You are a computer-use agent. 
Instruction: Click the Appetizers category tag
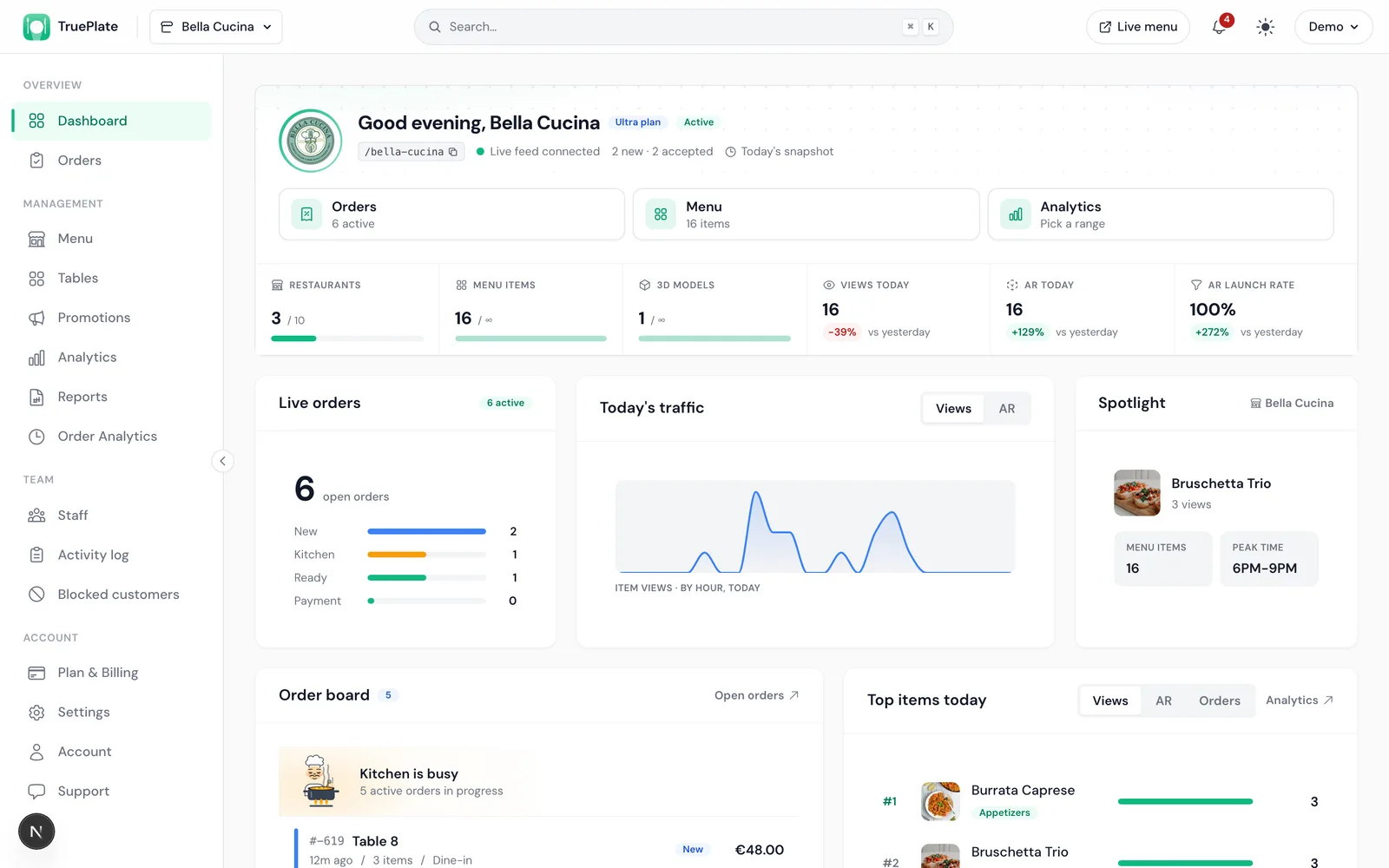coord(1004,813)
